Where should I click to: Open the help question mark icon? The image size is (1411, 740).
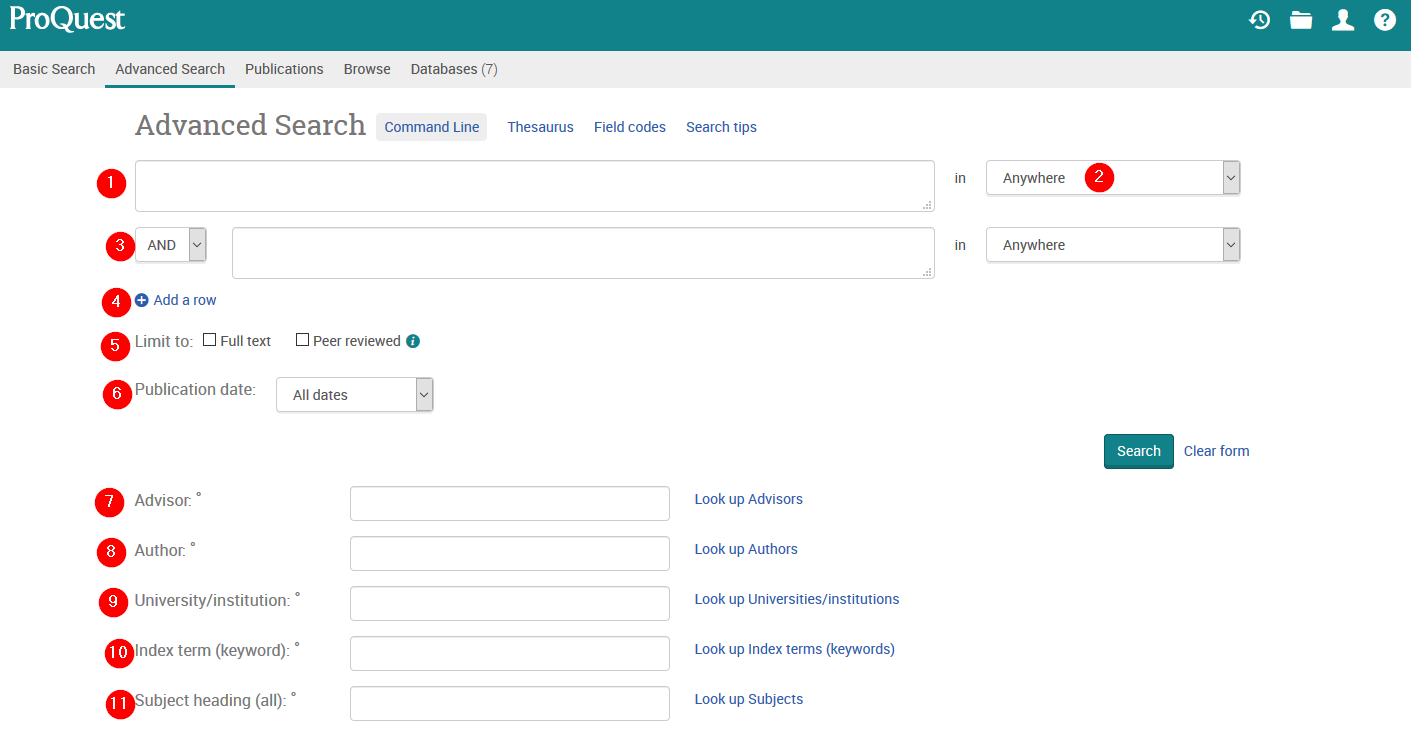click(x=1385, y=20)
